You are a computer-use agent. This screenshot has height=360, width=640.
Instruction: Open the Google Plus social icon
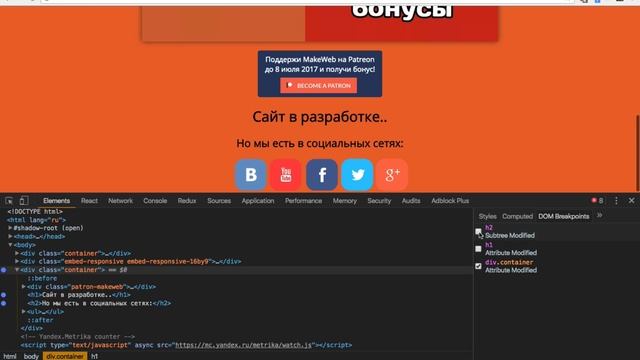tap(392, 175)
